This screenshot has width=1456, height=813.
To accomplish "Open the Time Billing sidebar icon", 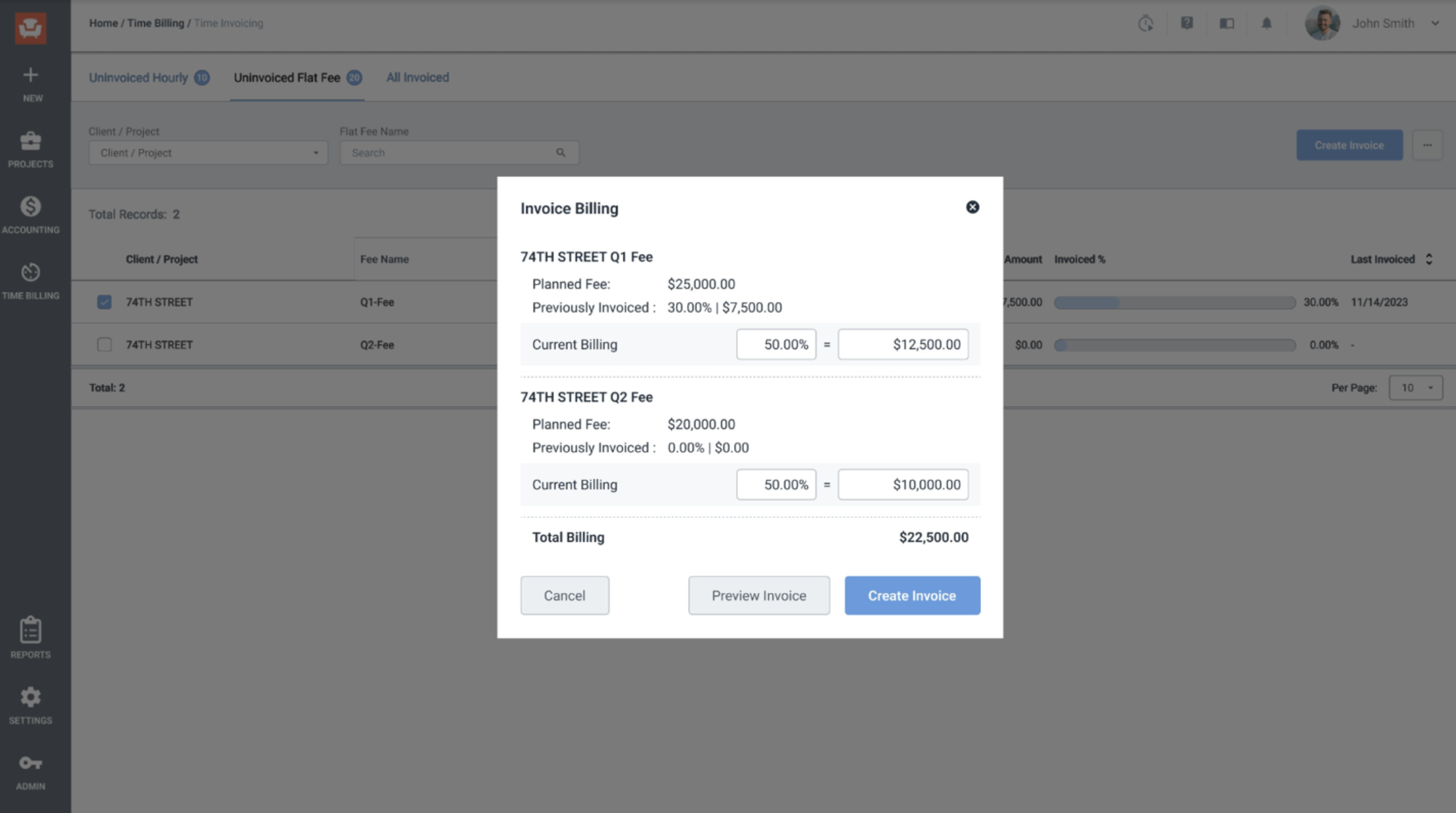I will (30, 273).
